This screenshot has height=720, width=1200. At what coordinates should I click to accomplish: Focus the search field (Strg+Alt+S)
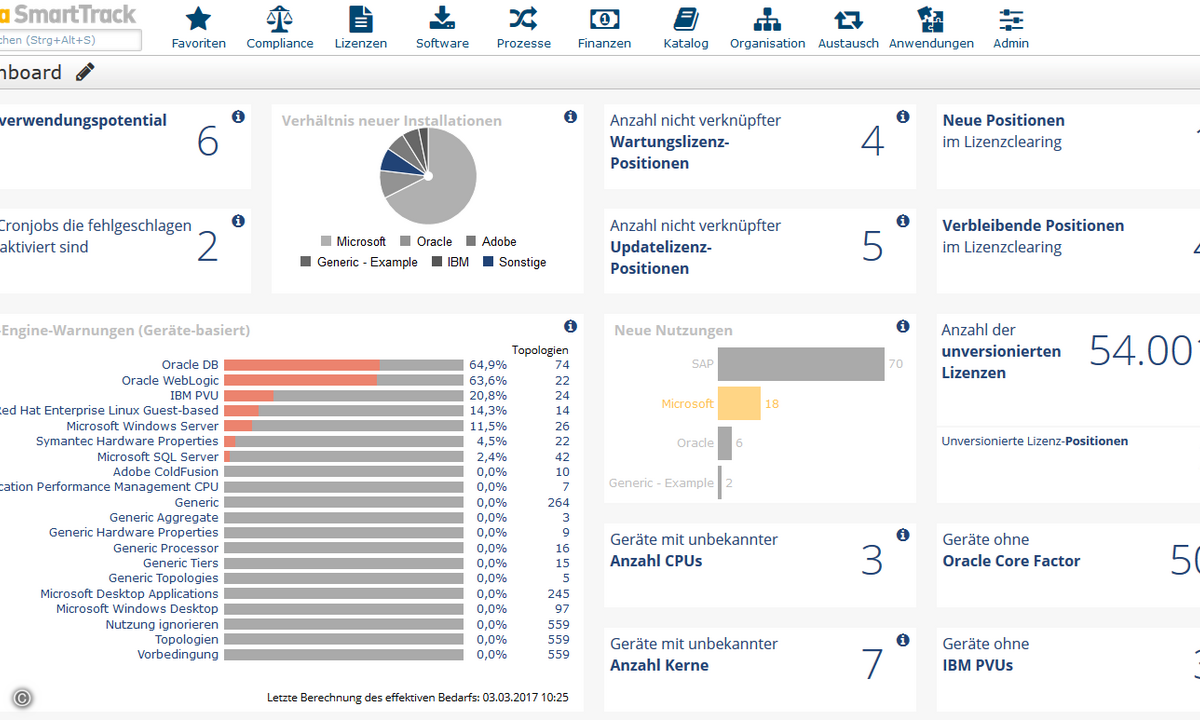[68, 40]
